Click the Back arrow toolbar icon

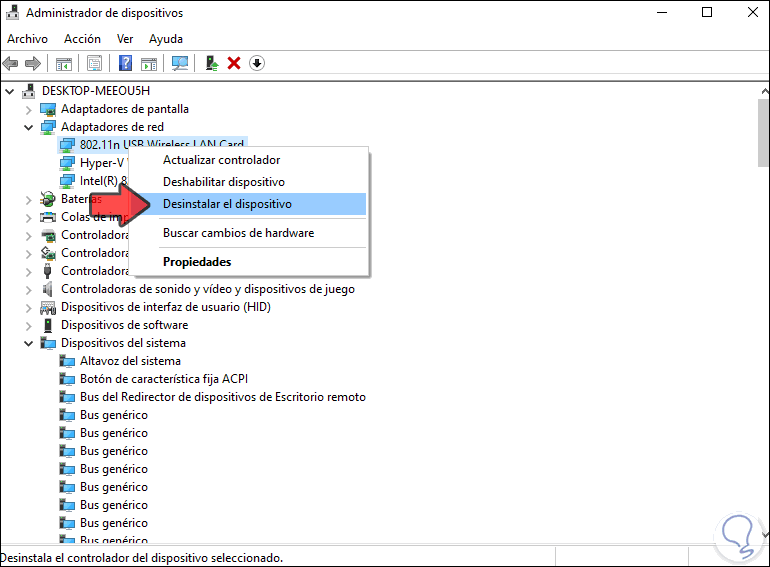(10, 63)
